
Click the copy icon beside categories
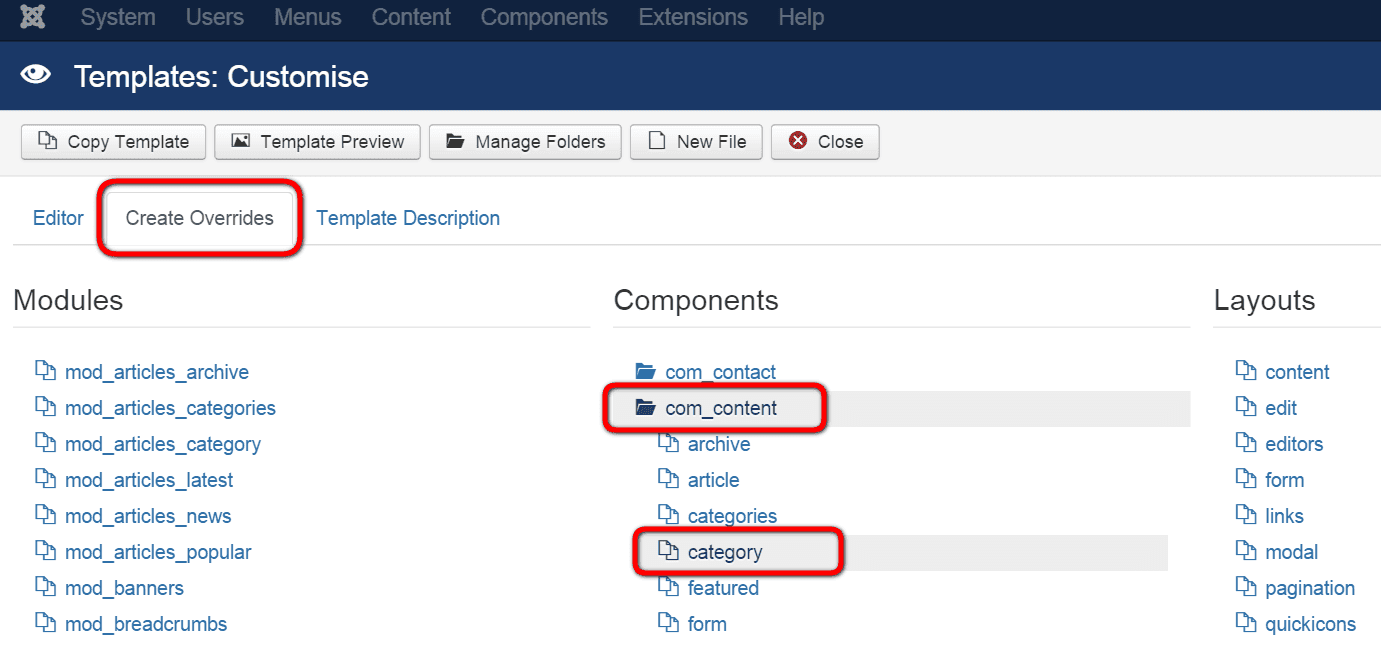[x=668, y=515]
